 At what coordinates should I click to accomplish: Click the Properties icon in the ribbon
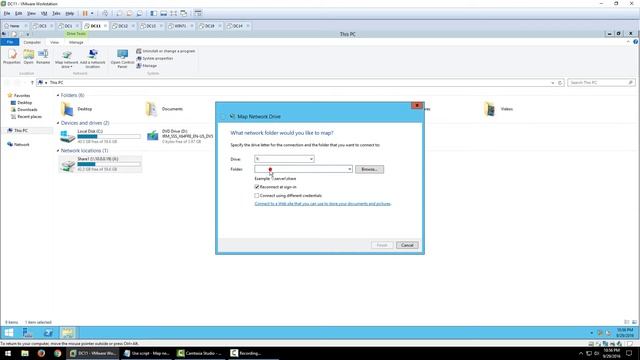point(12,54)
